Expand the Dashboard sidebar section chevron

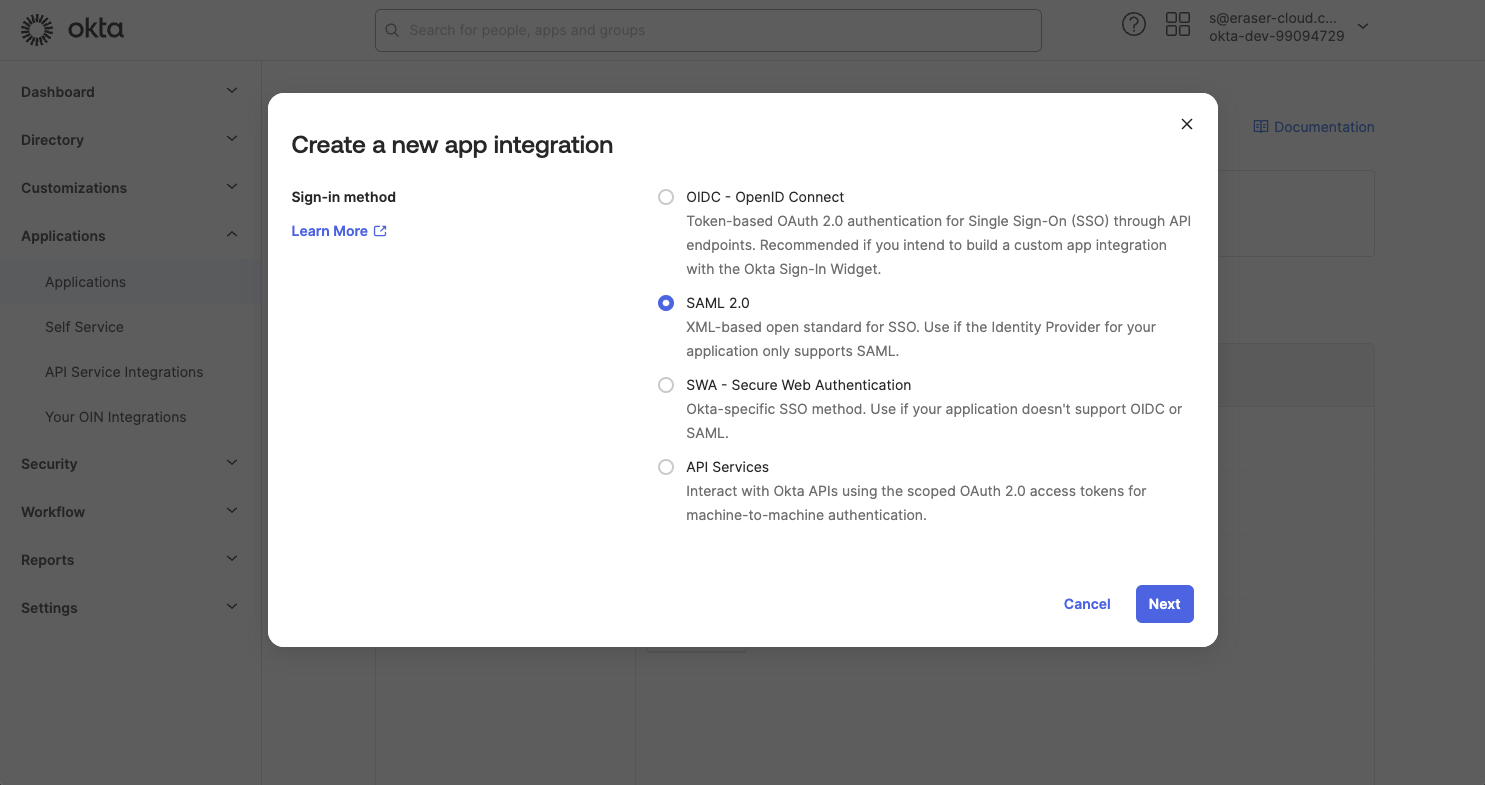click(x=232, y=91)
